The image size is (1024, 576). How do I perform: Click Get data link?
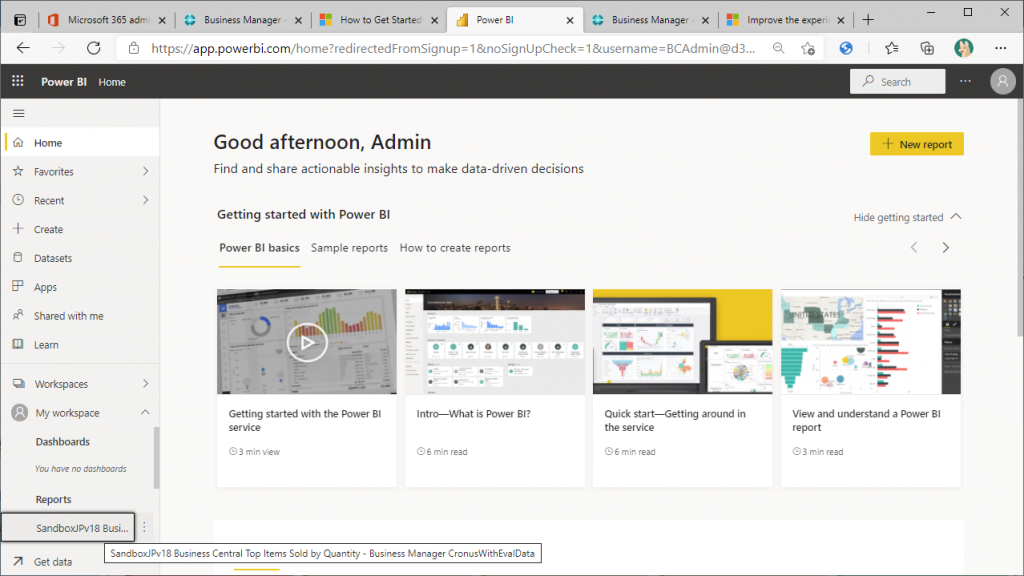pos(53,562)
